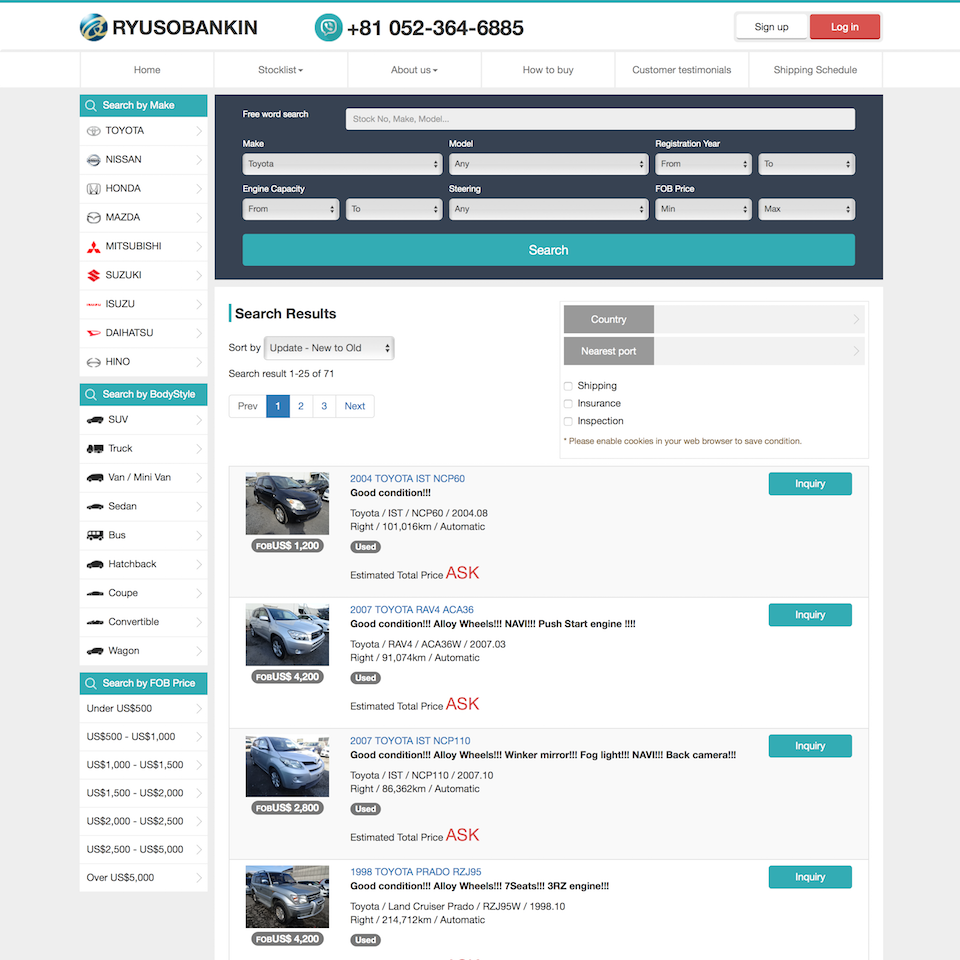This screenshot has height=960, width=960.
Task: Go to results page 3
Action: pyautogui.click(x=324, y=406)
